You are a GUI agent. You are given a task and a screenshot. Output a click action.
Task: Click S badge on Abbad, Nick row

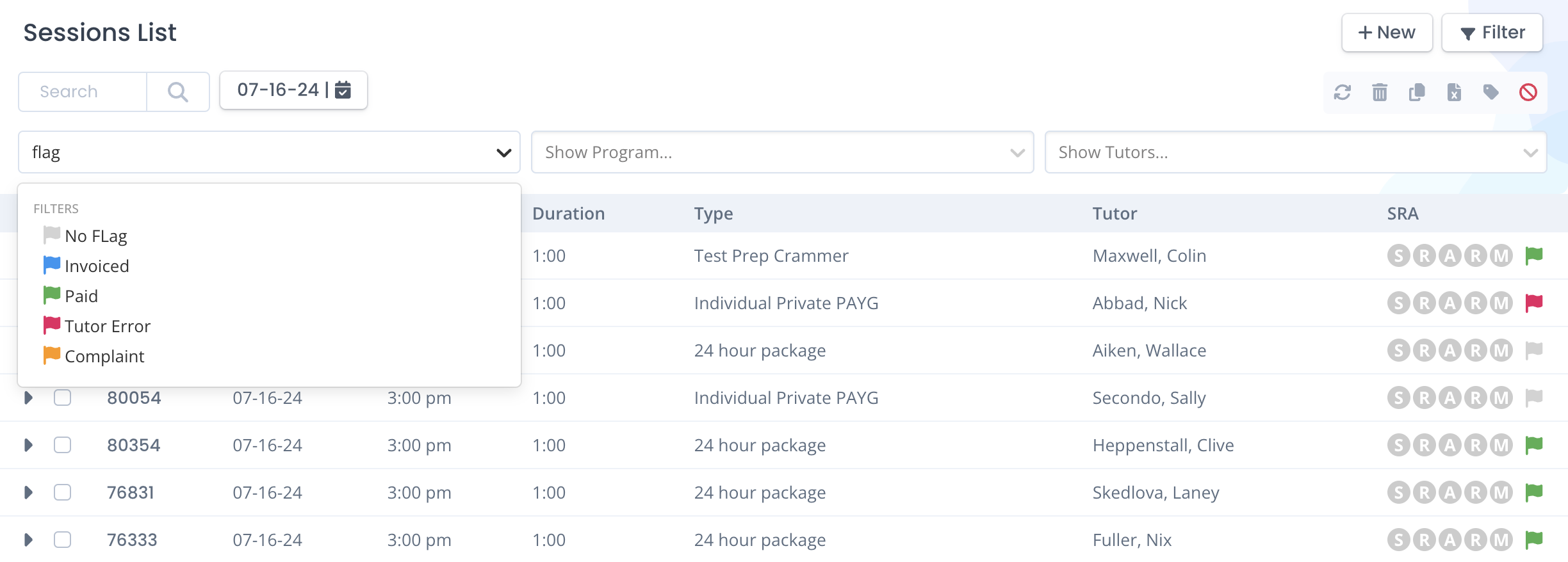click(1399, 303)
